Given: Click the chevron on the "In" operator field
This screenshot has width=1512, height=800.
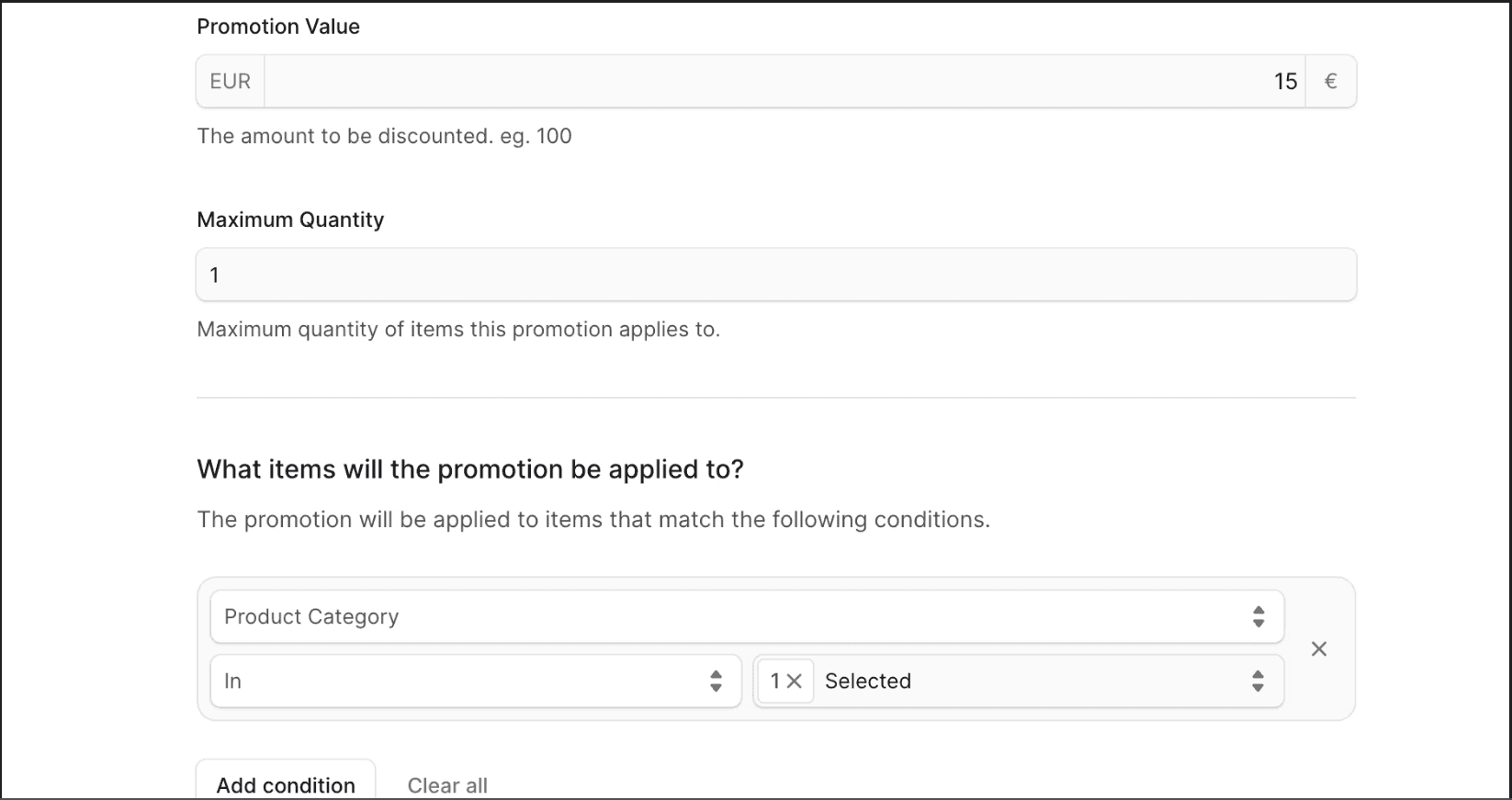Looking at the screenshot, I should click(716, 681).
